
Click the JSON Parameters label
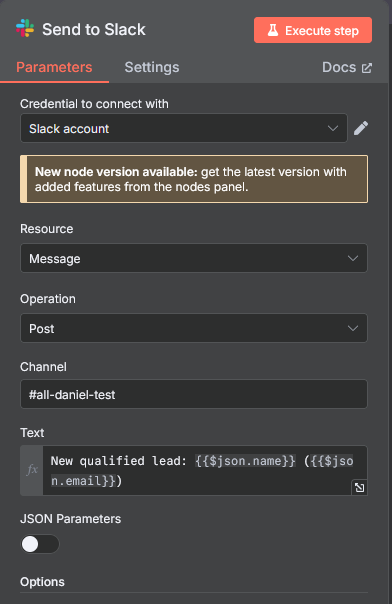click(x=70, y=519)
